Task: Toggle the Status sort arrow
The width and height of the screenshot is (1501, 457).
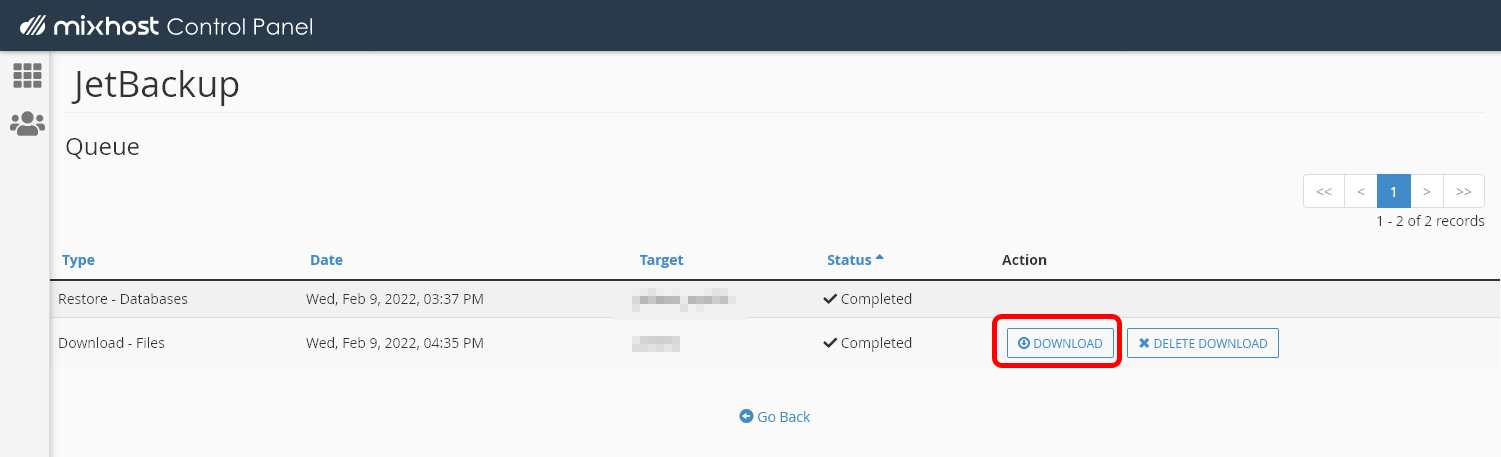Action: (880, 258)
